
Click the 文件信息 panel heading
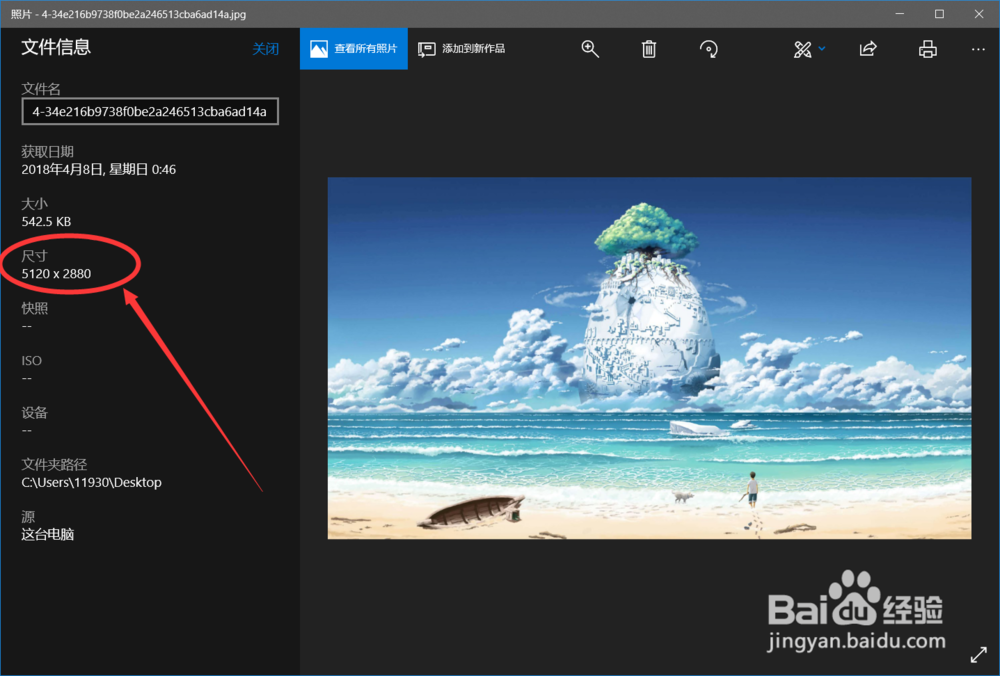(x=56, y=47)
